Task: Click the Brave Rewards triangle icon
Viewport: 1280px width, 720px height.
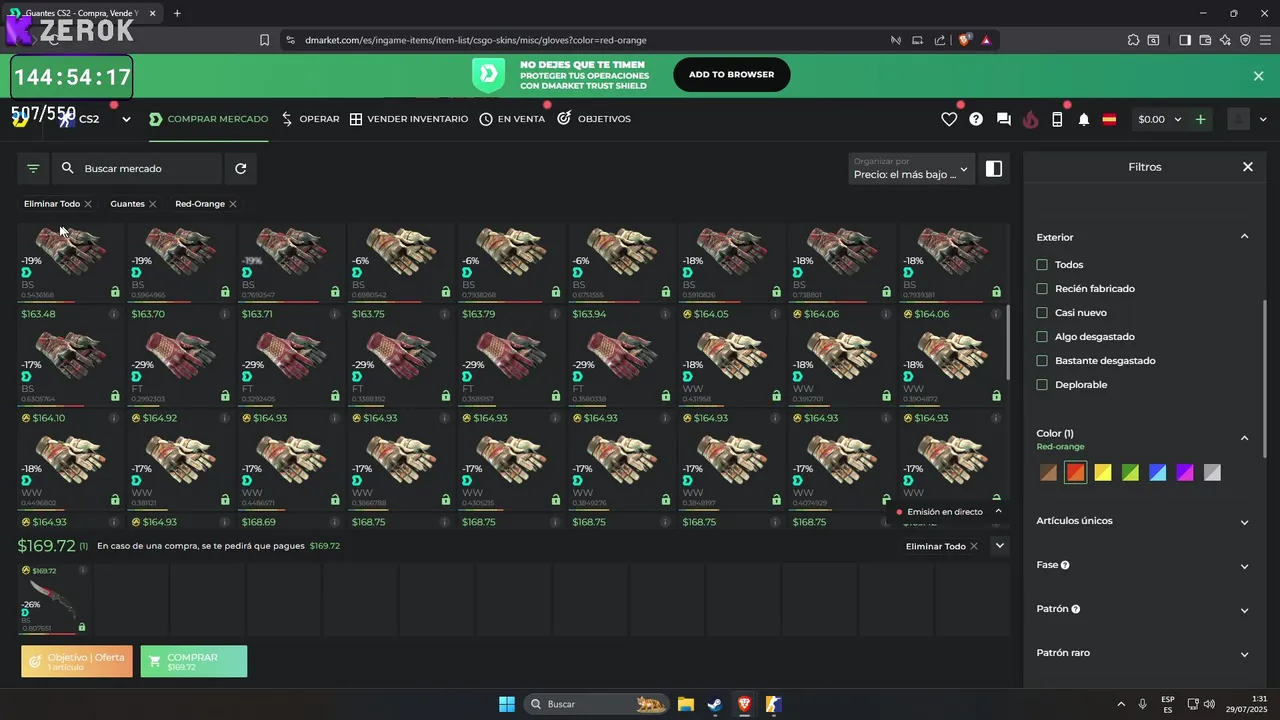Action: pos(986,40)
